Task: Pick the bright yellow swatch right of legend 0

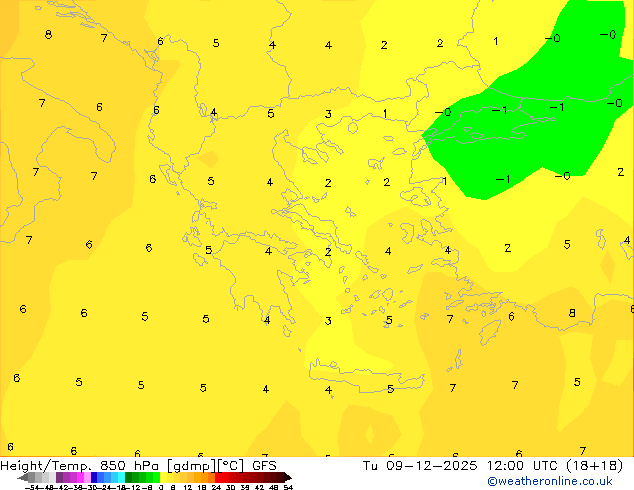Action: [164, 478]
